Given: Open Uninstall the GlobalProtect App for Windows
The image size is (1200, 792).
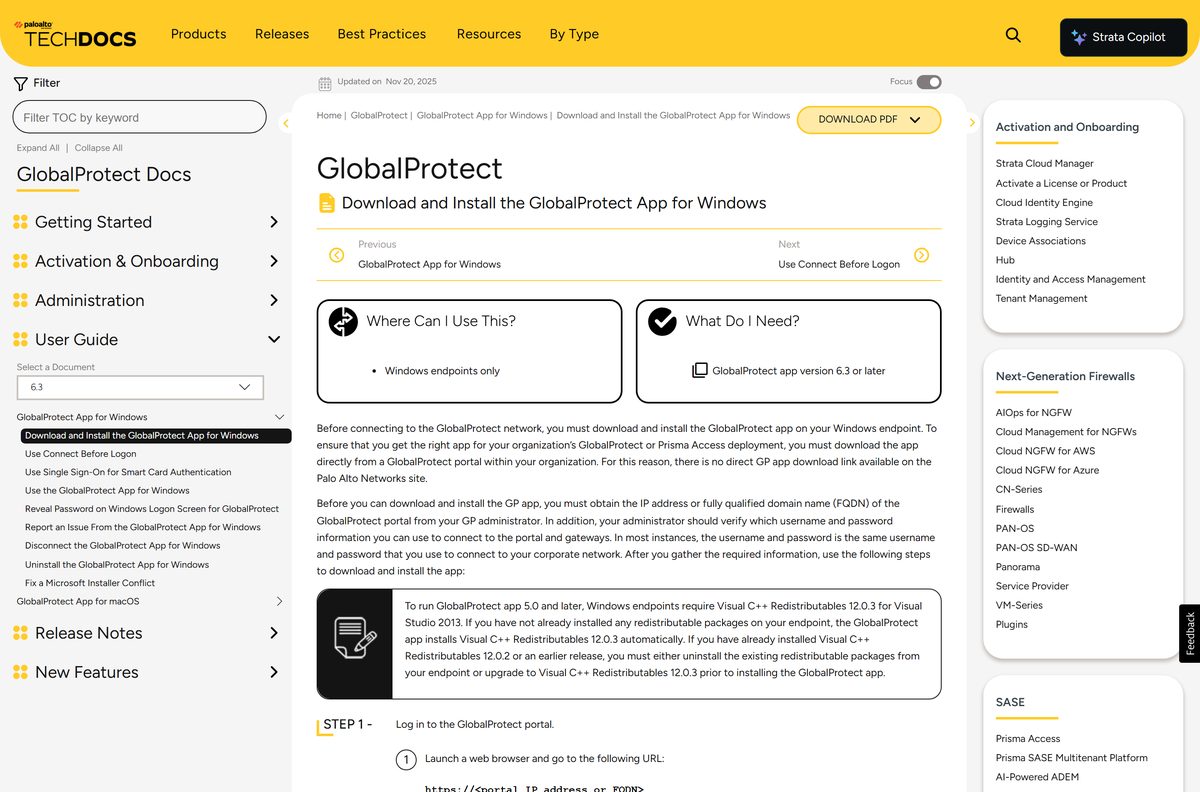Looking at the screenshot, I should click(117, 565).
